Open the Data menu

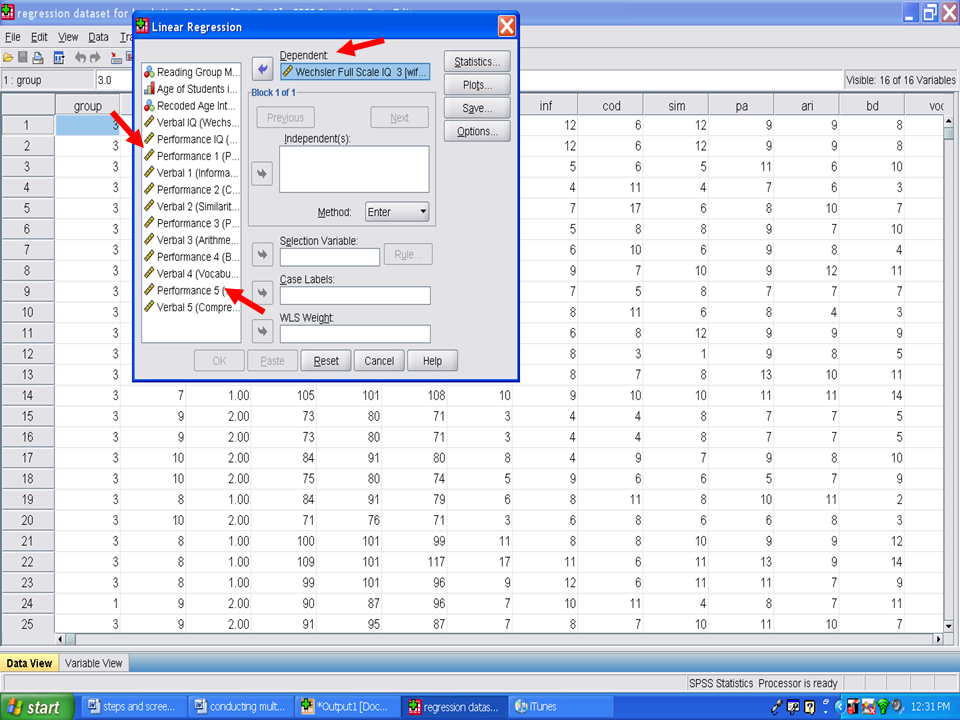(x=98, y=37)
